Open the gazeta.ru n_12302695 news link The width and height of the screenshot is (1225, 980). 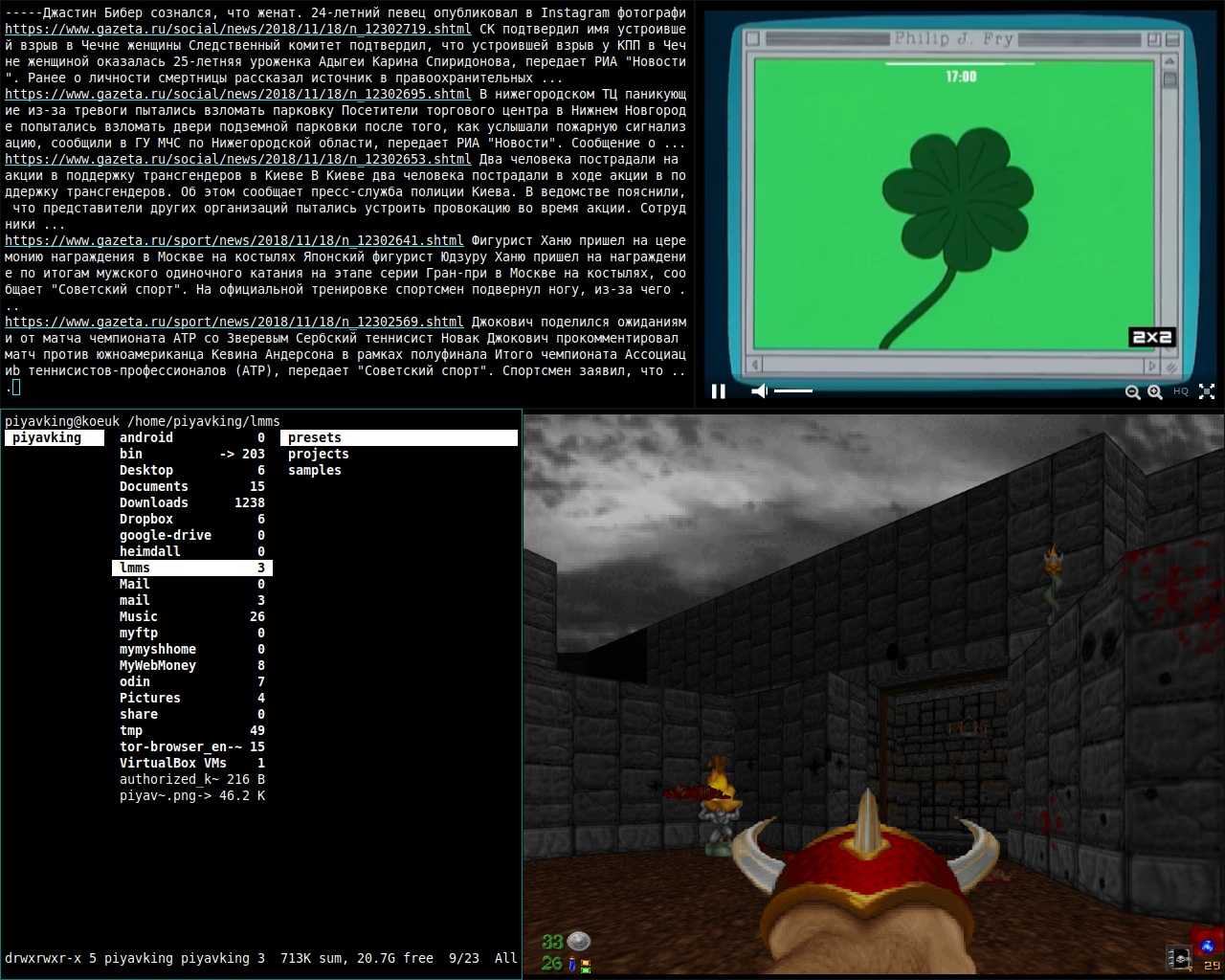pos(237,95)
